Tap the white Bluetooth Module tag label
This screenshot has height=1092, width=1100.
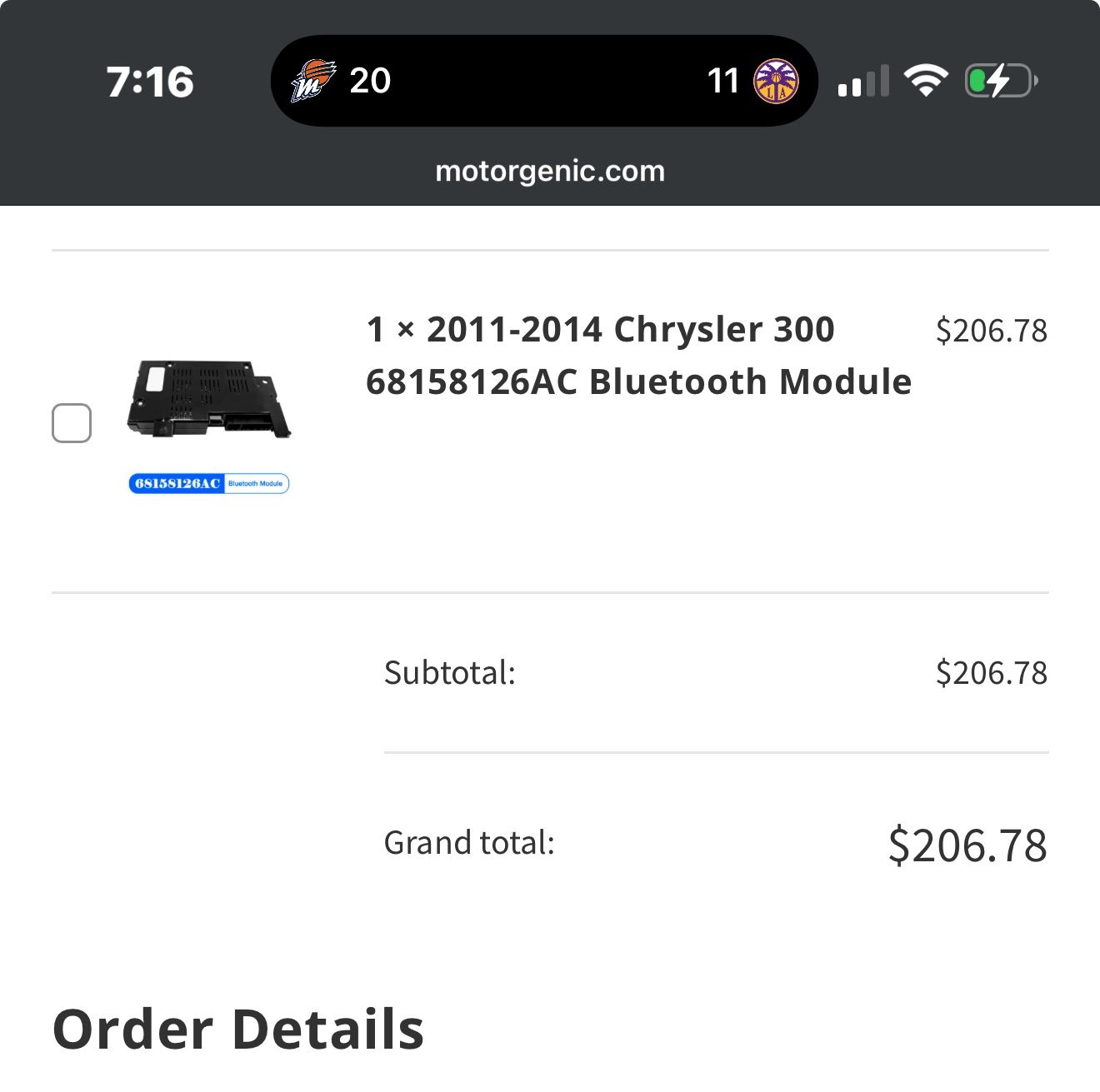pyautogui.click(x=255, y=484)
